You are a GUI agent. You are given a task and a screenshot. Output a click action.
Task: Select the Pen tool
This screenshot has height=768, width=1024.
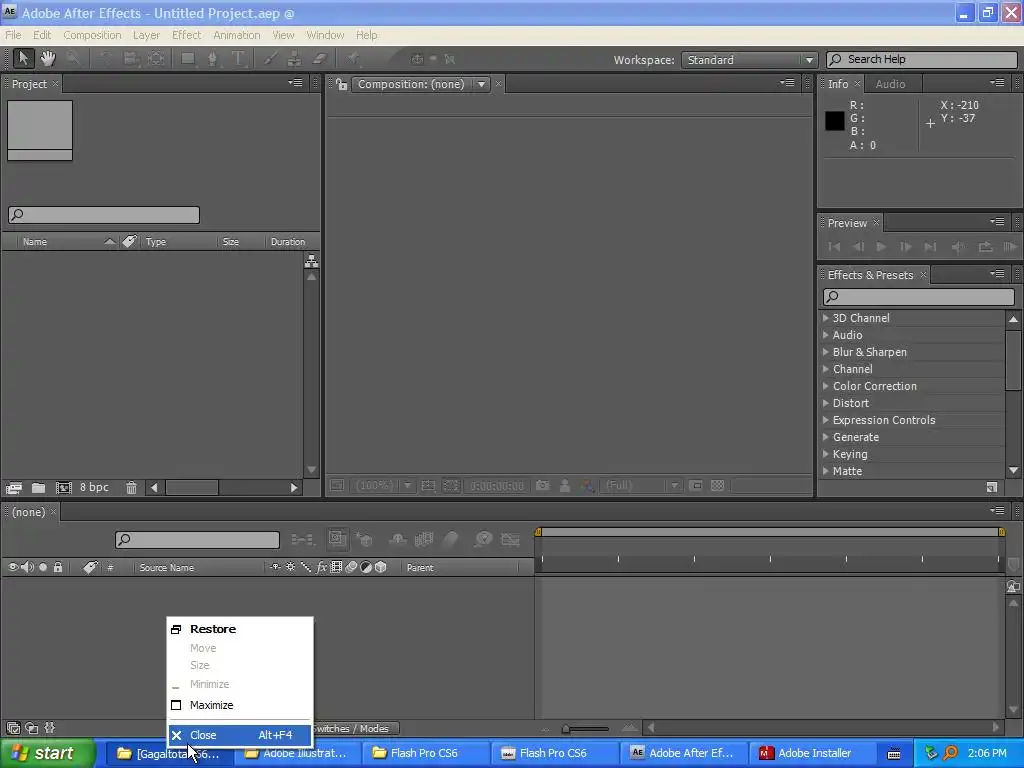(212, 59)
